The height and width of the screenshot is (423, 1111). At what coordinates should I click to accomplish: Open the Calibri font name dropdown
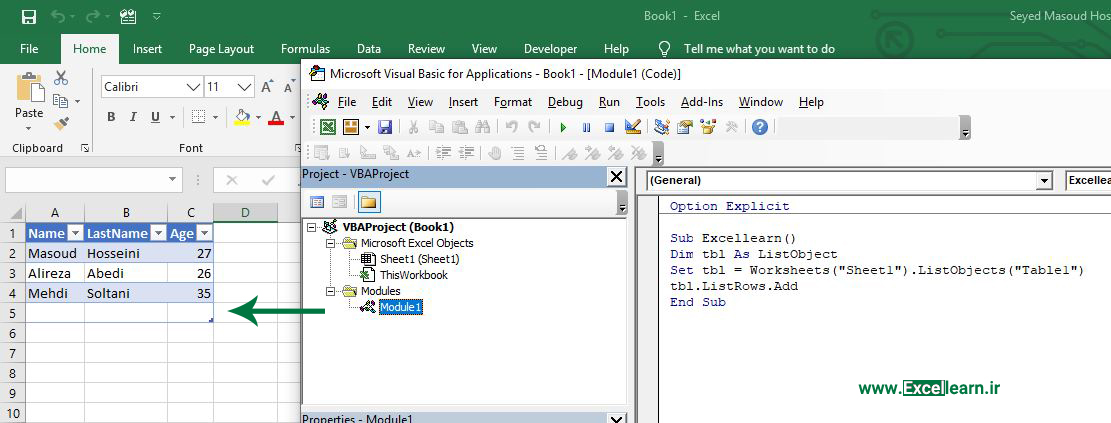click(x=193, y=87)
